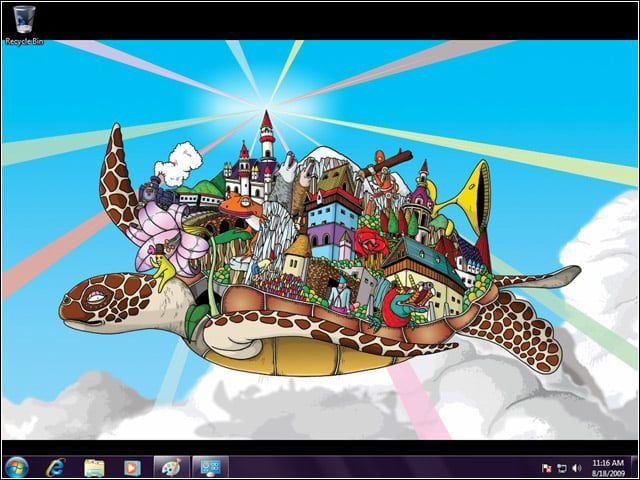Switch to the Control Panel taskbar button
The height and width of the screenshot is (480, 640).
(211, 467)
